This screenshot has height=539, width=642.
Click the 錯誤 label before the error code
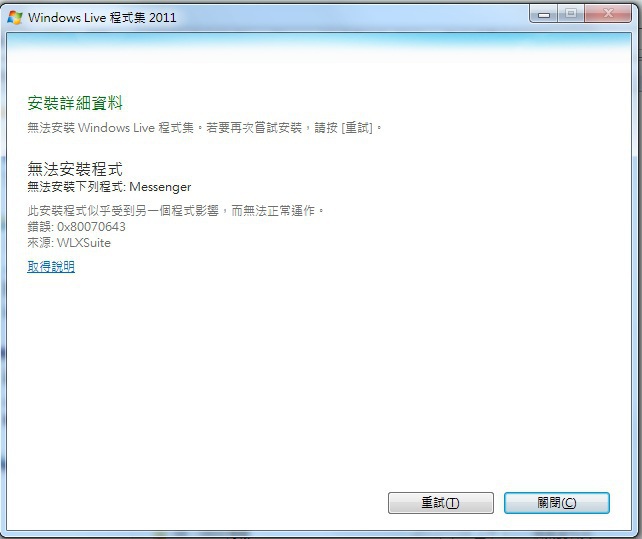click(x=39, y=226)
